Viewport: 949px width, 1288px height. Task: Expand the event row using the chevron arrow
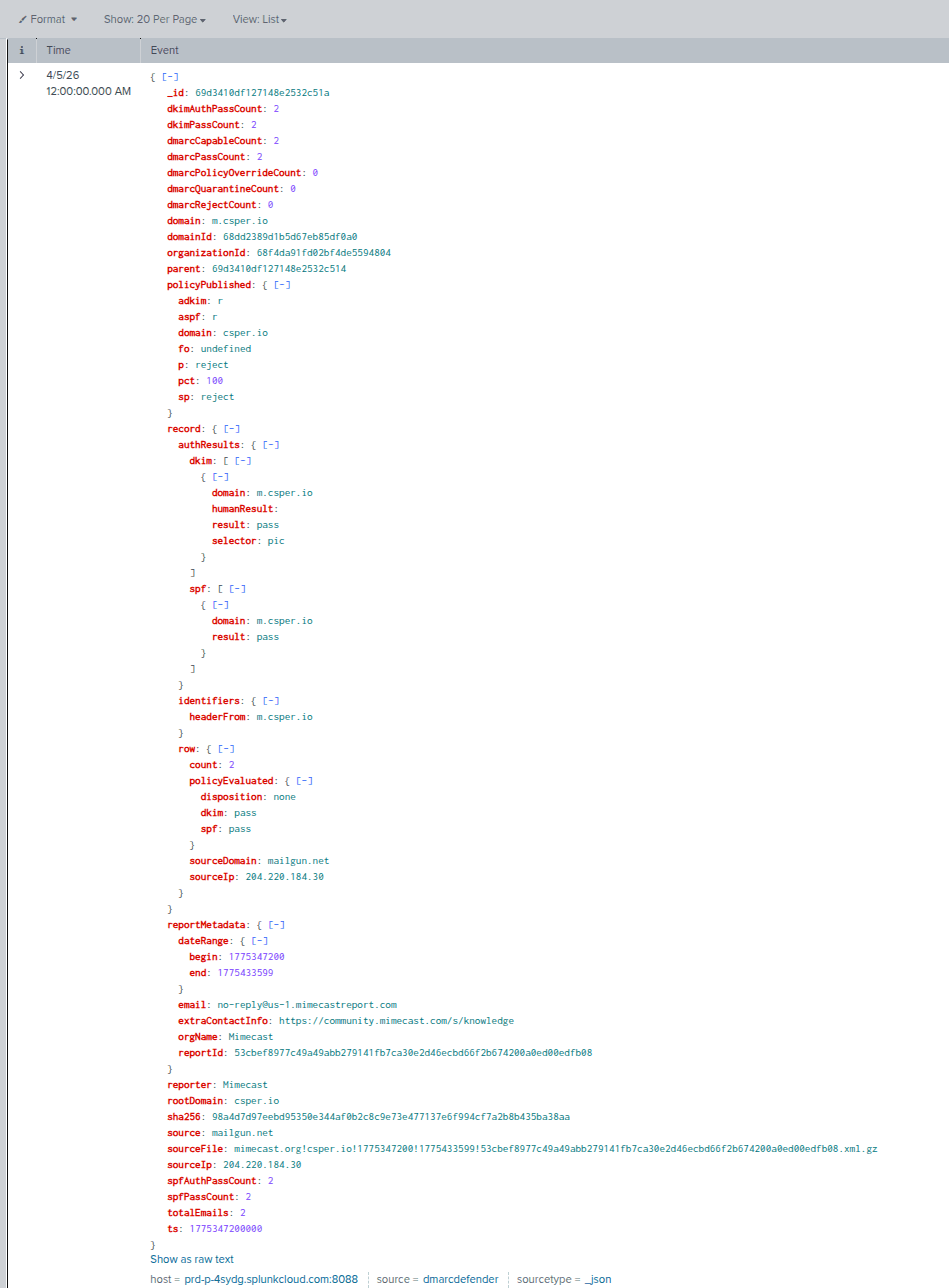(21, 74)
